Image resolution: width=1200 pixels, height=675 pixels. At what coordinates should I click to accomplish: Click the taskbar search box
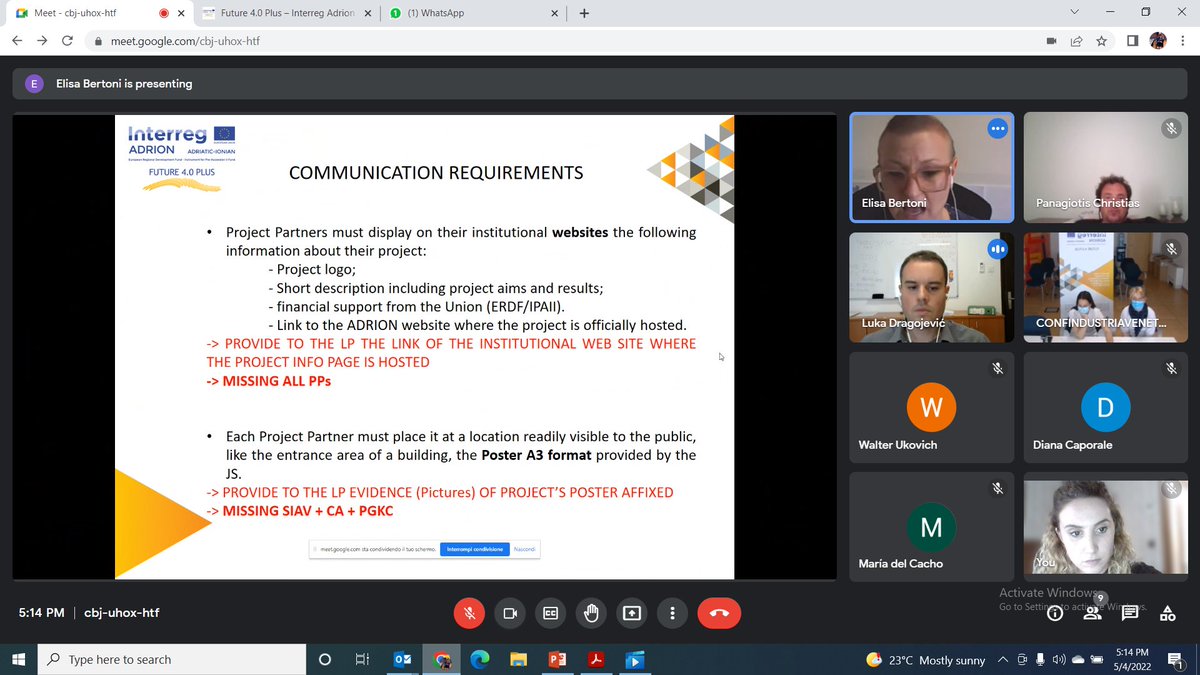pos(171,659)
